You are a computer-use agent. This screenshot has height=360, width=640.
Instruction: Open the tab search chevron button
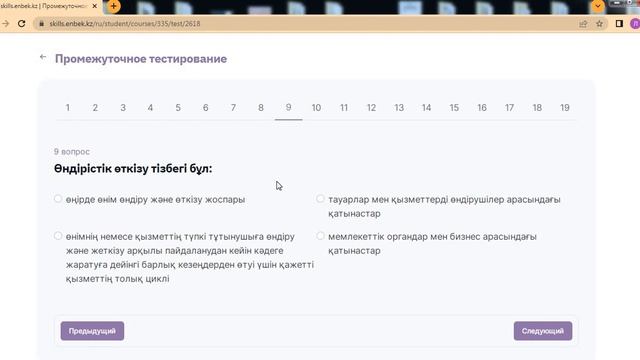point(598,6)
